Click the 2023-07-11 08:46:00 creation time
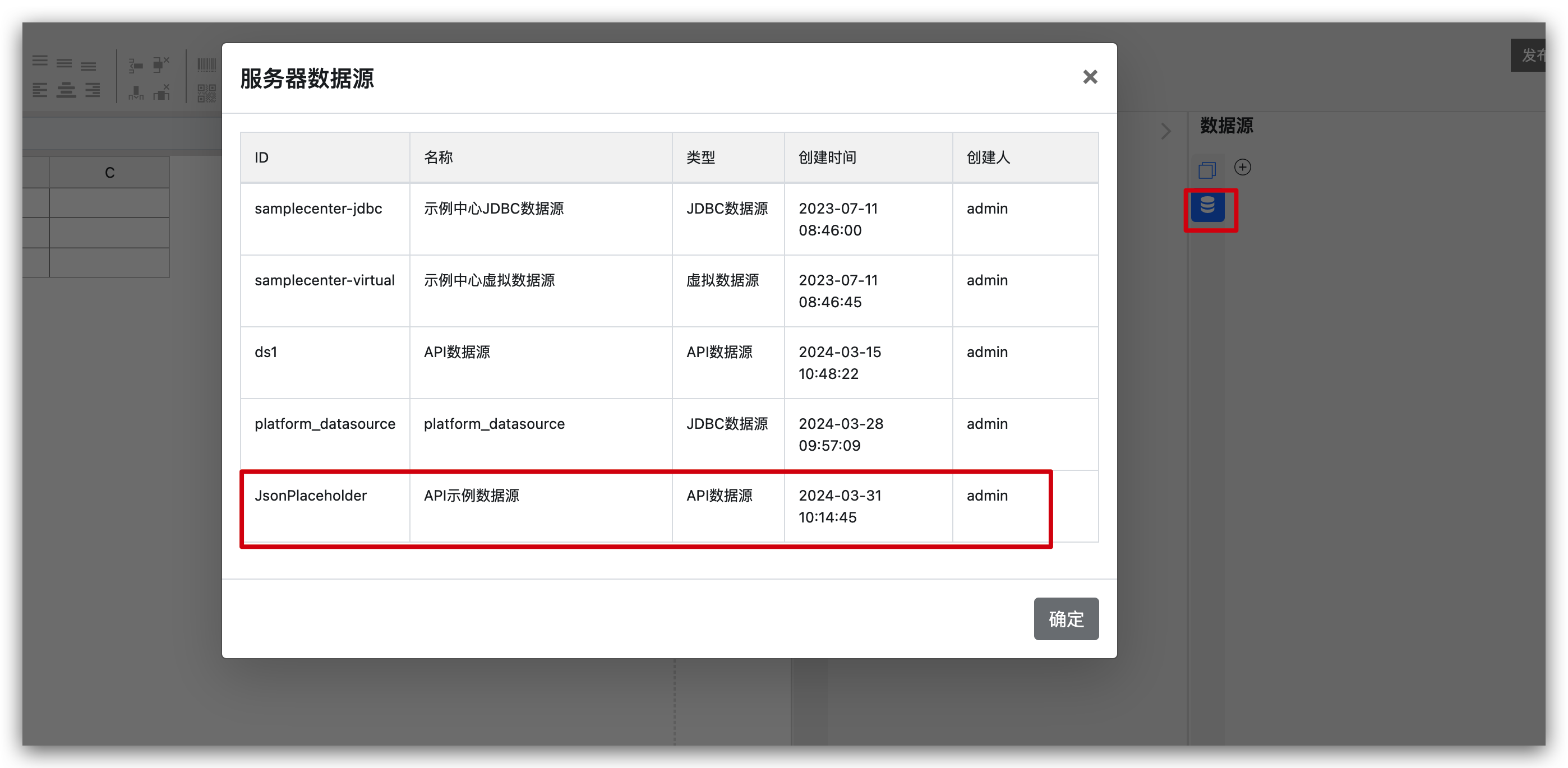Viewport: 1568px width, 768px height. [x=868, y=219]
